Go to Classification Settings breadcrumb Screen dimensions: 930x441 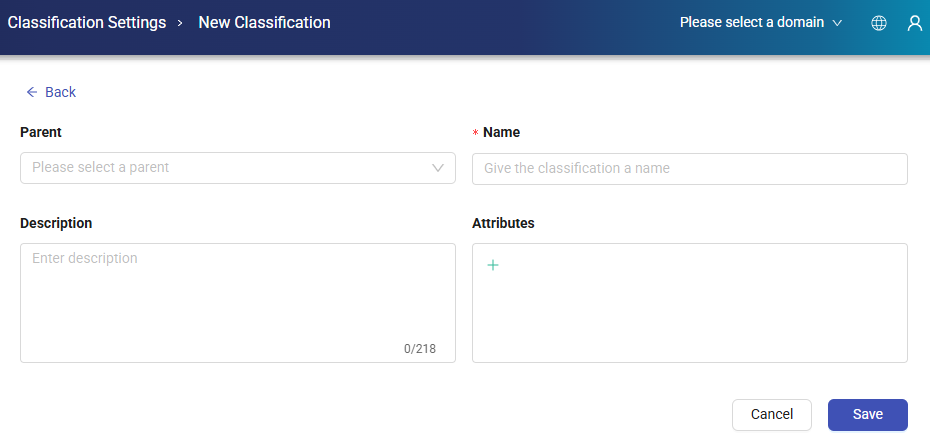coord(87,22)
